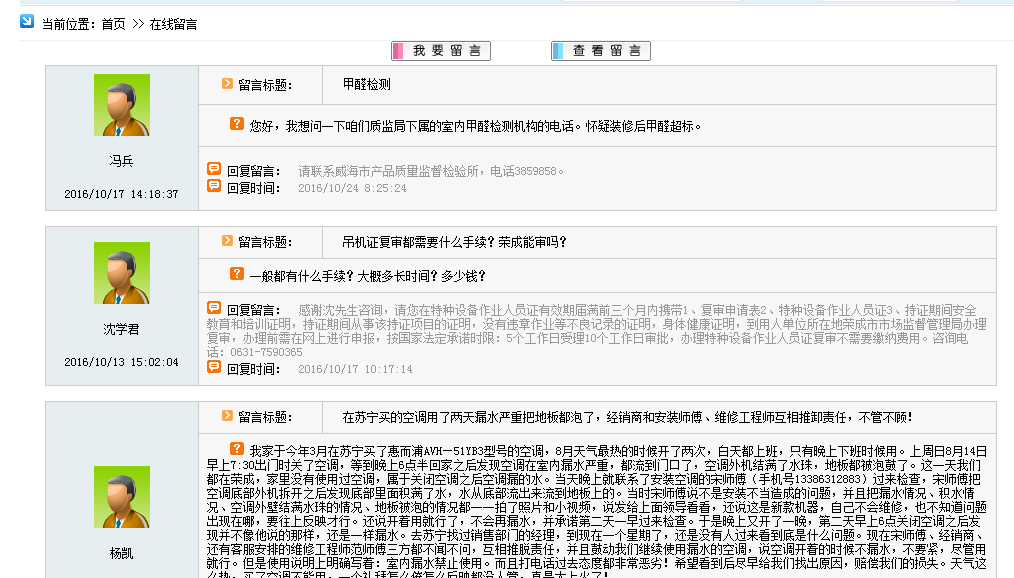Click 回复时间 icon next to 2016/10/17 10:17:14
Screen dimensions: 1014x578
click(x=214, y=367)
